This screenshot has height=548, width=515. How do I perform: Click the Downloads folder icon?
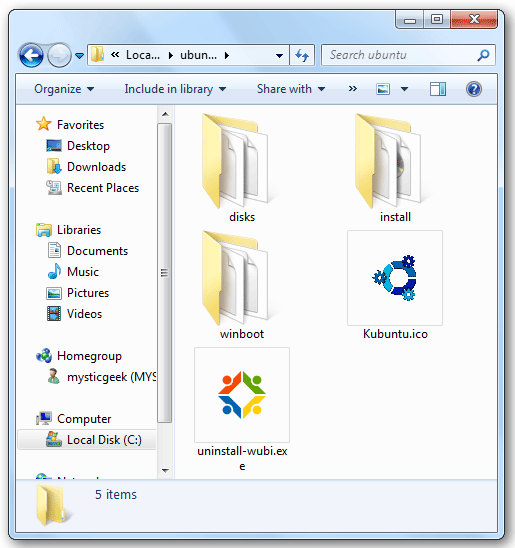(54, 166)
